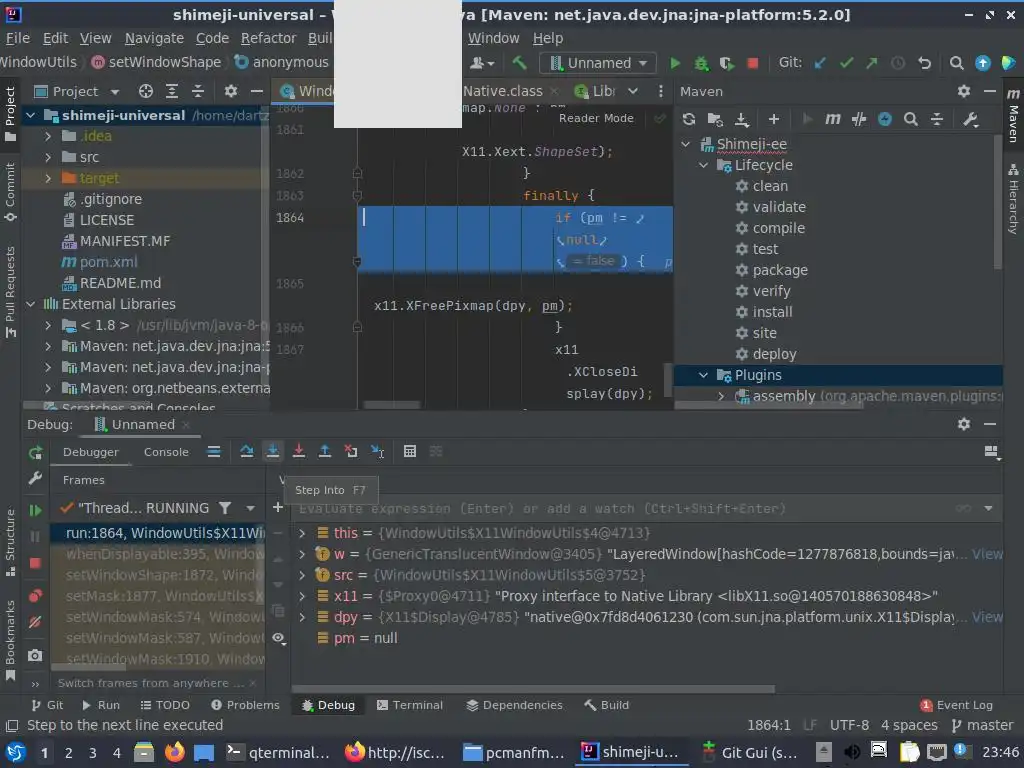Expand the assembly plugin node
This screenshot has height=768, width=1024.
pyautogui.click(x=721, y=396)
